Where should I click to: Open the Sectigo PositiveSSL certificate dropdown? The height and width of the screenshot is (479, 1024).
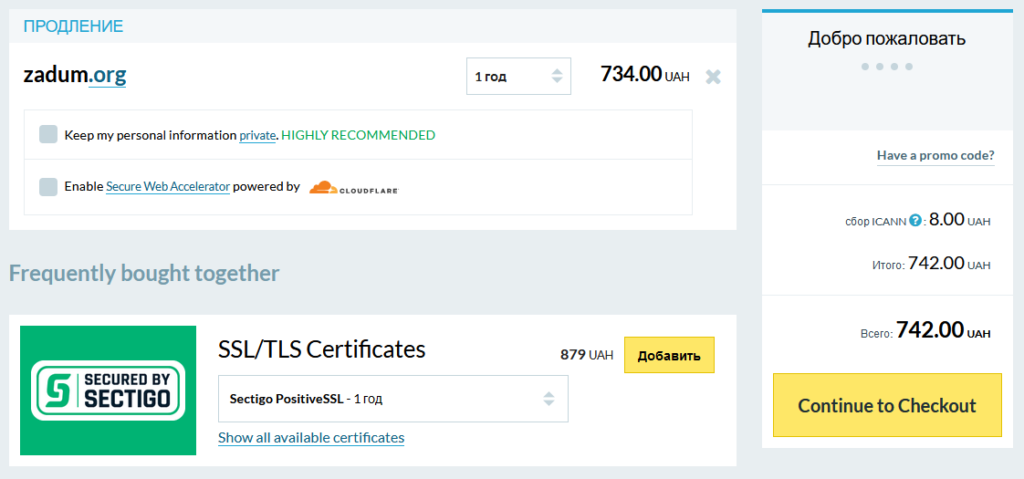pyautogui.click(x=393, y=399)
